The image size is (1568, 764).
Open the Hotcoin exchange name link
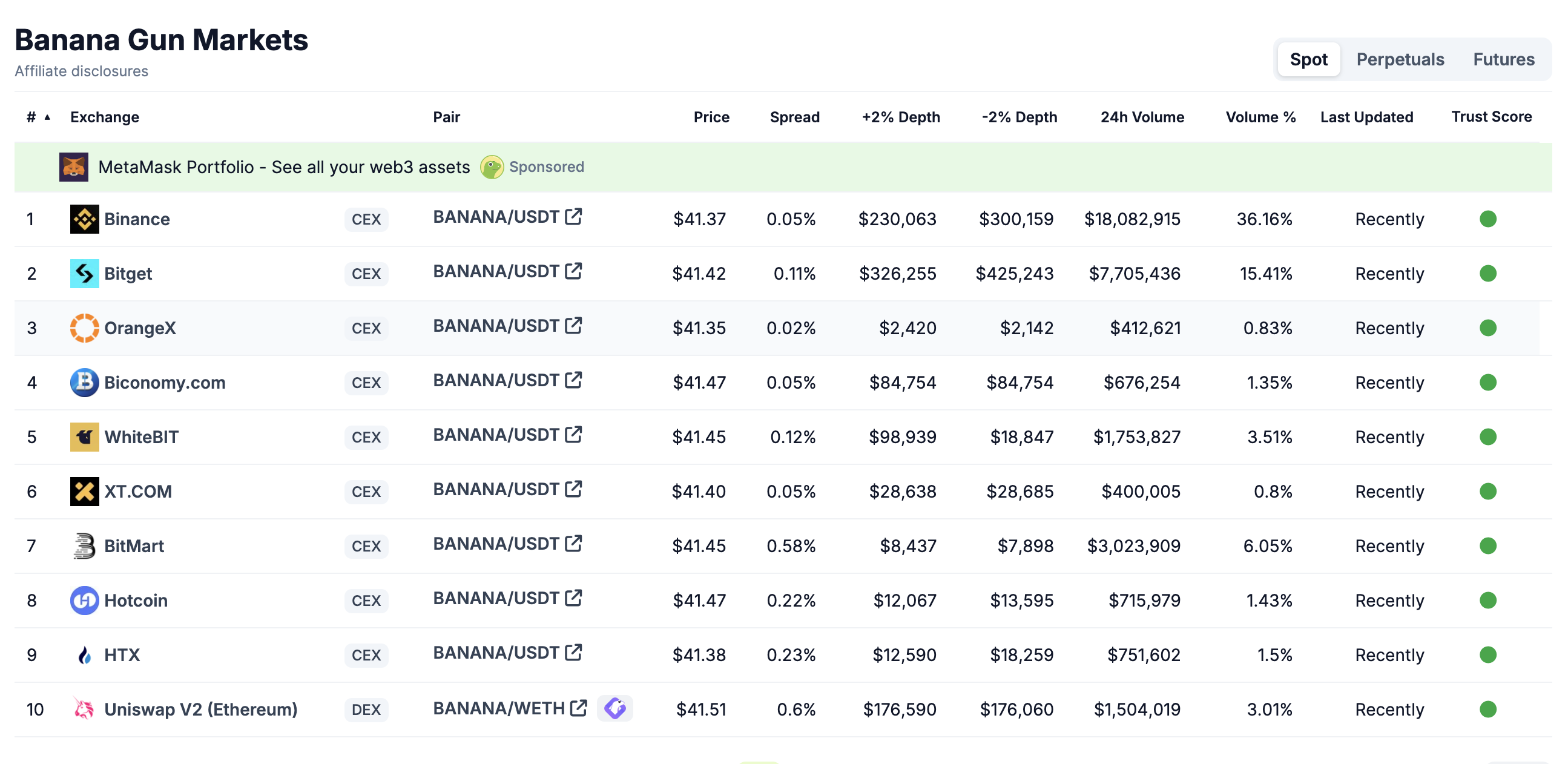pyautogui.click(x=136, y=600)
